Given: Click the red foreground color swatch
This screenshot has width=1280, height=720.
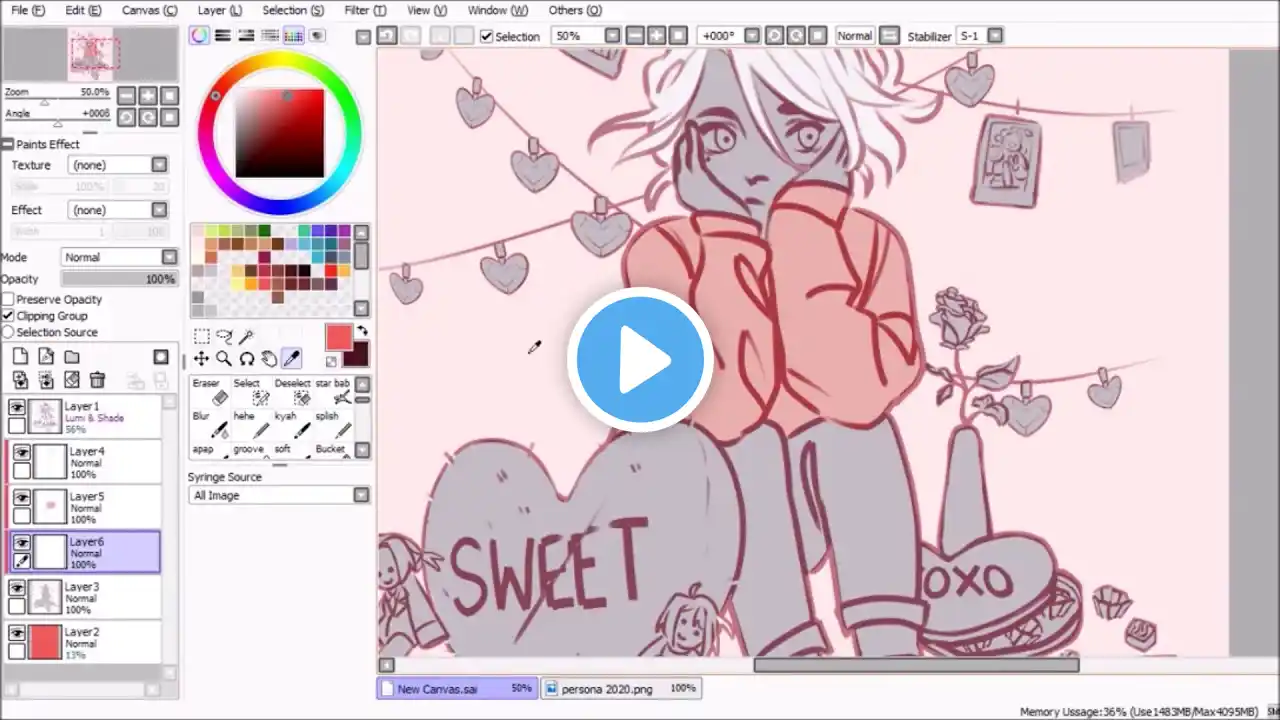Looking at the screenshot, I should coord(339,338).
